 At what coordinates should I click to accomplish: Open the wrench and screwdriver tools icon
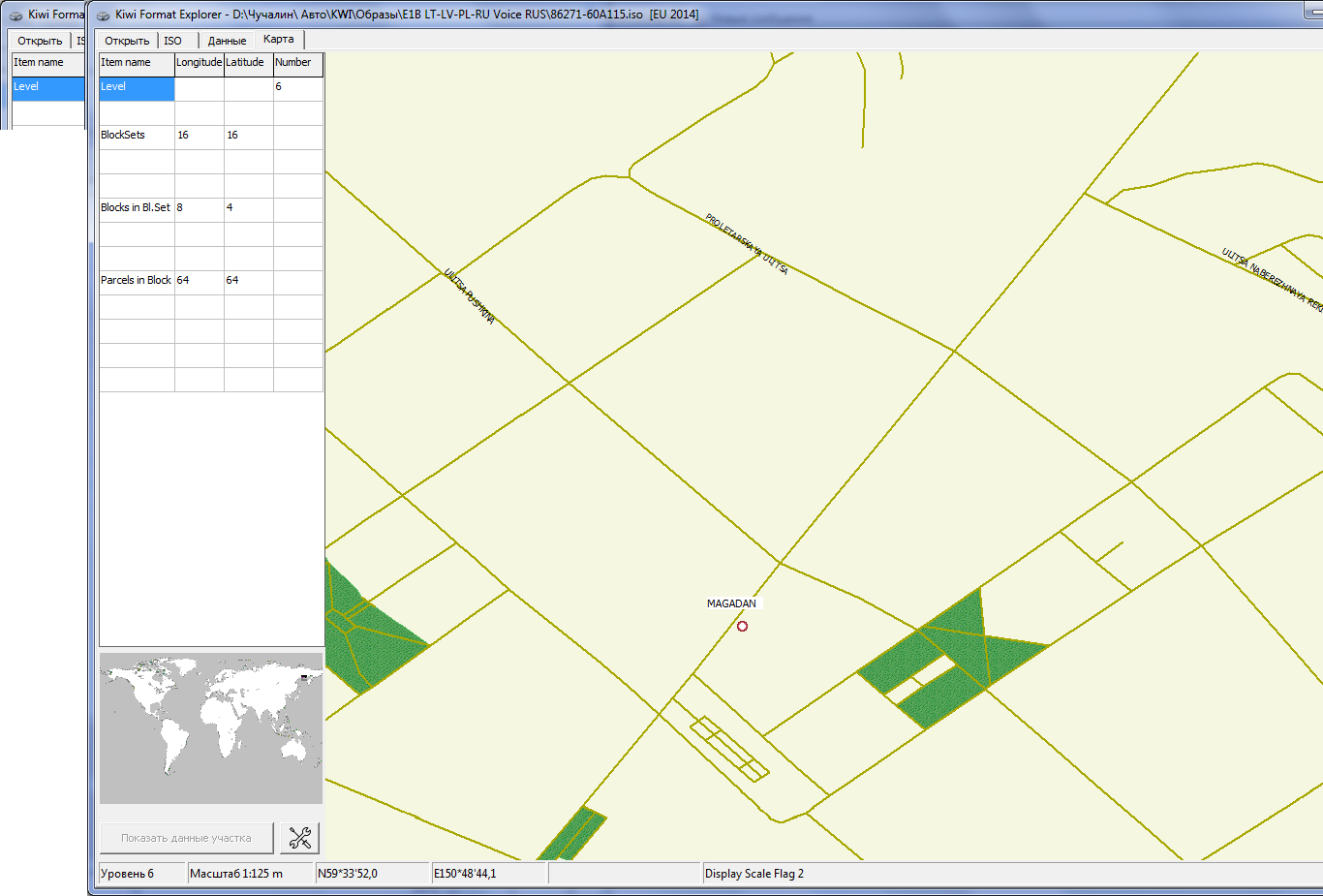coord(299,838)
